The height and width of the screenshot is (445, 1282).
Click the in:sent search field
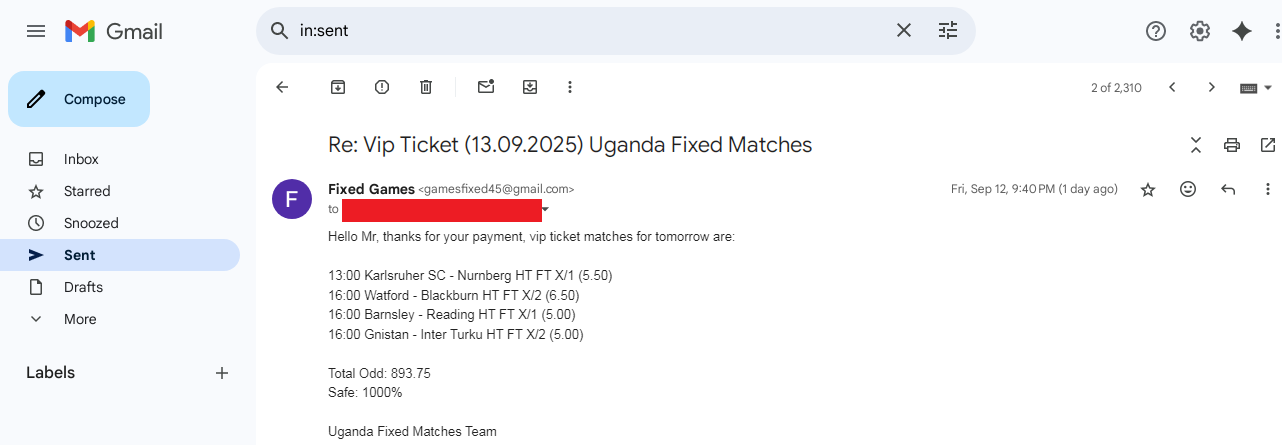click(590, 31)
